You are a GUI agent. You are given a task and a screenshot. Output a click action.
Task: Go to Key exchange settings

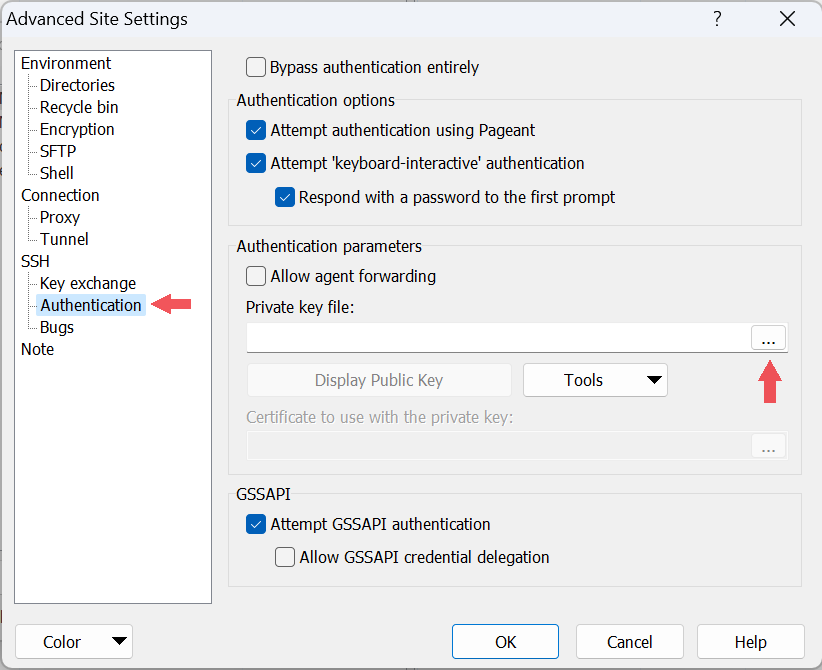(88, 283)
